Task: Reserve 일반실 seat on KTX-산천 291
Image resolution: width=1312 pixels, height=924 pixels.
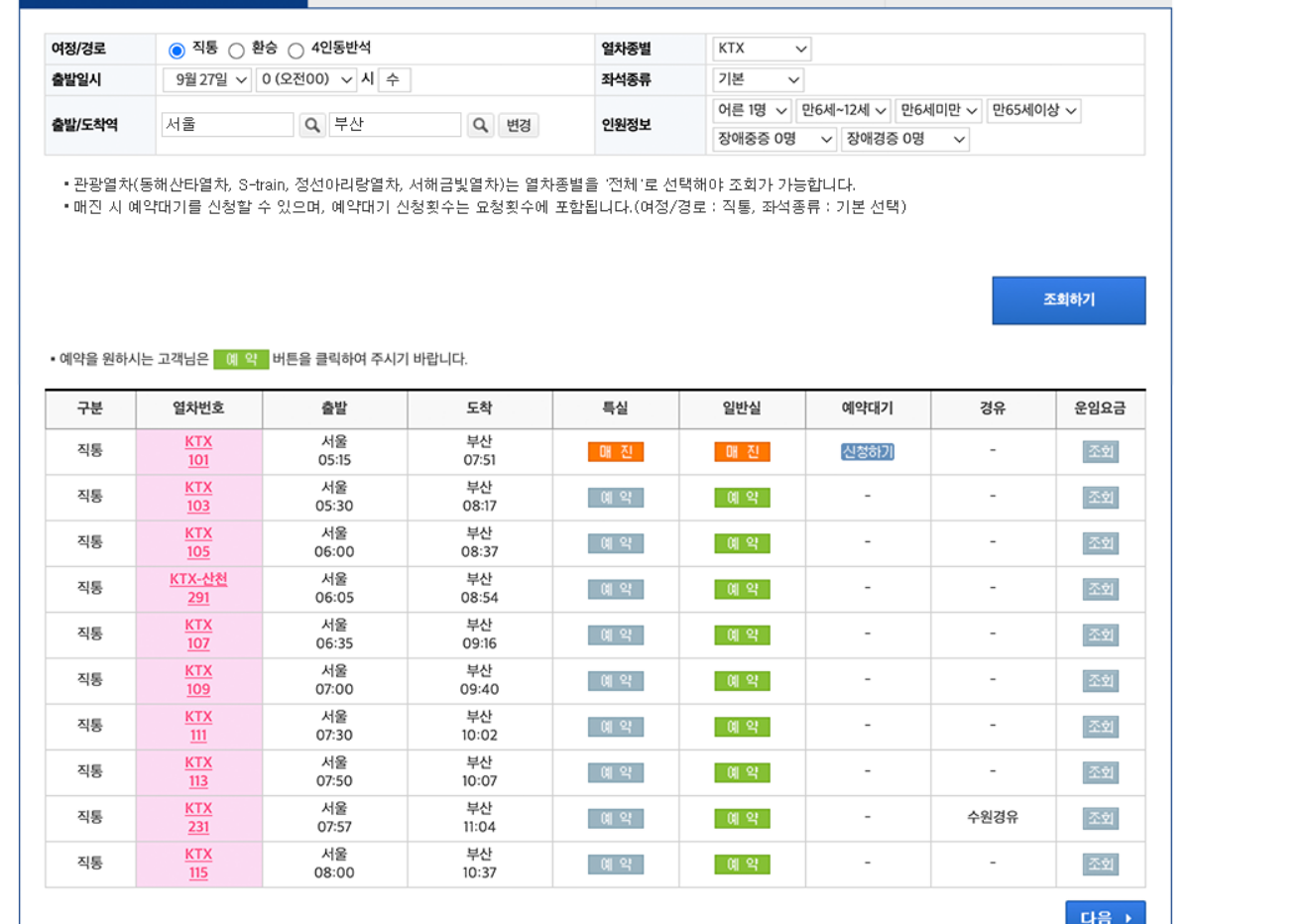Action: (x=742, y=589)
